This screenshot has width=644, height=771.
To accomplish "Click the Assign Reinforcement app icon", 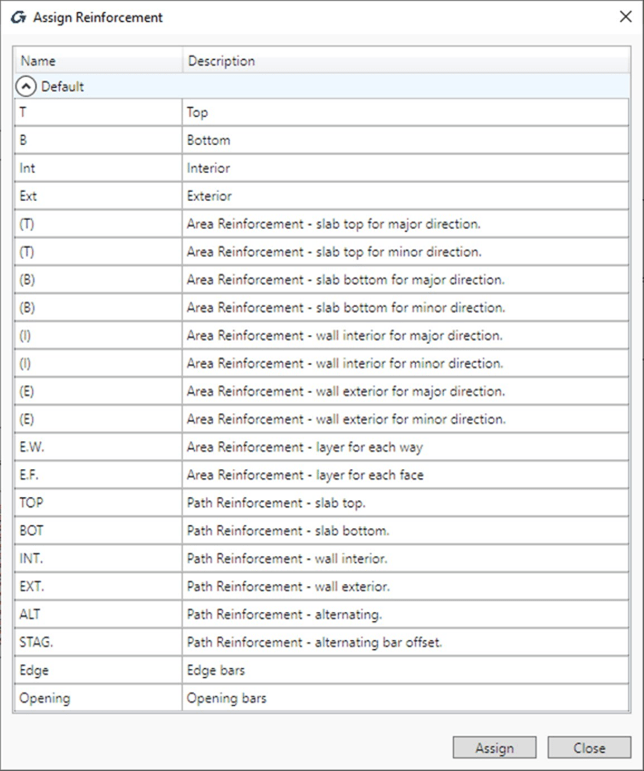I will point(17,17).
